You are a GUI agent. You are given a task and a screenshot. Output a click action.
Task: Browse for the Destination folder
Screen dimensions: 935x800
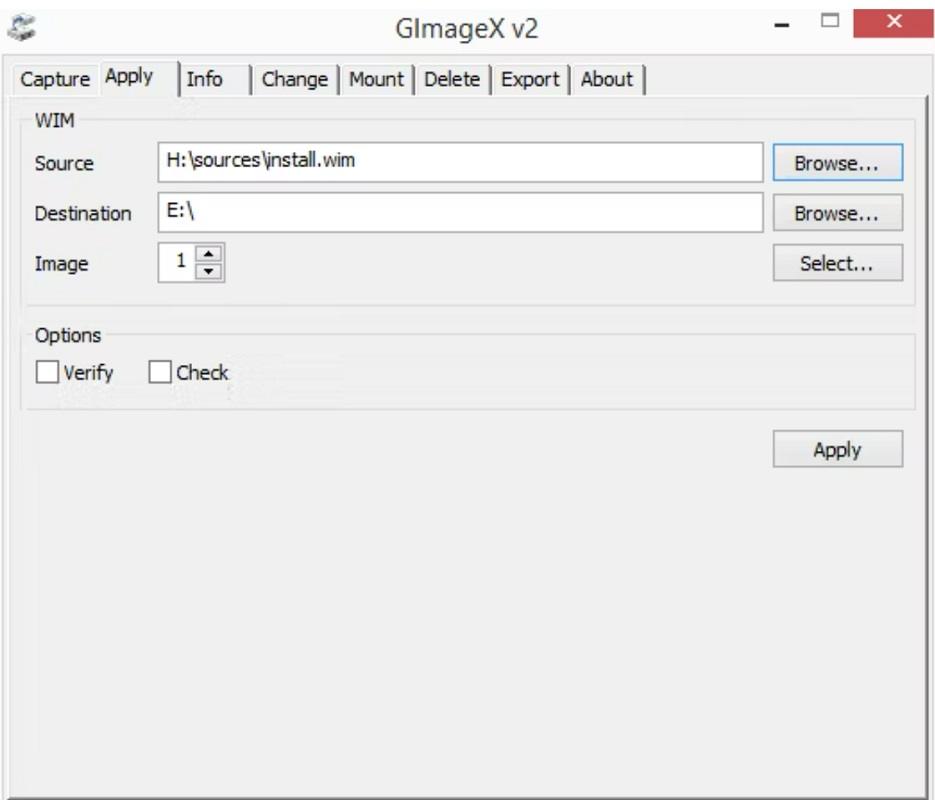point(837,213)
